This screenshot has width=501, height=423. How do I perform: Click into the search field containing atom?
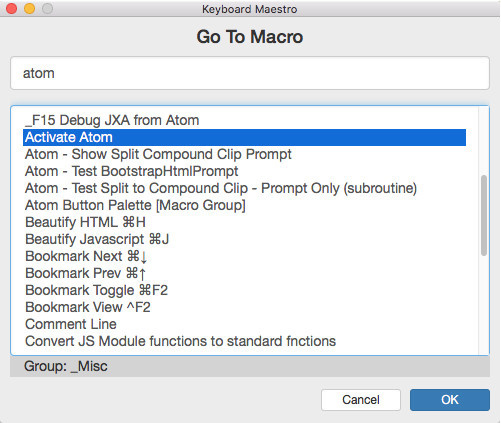point(250,73)
